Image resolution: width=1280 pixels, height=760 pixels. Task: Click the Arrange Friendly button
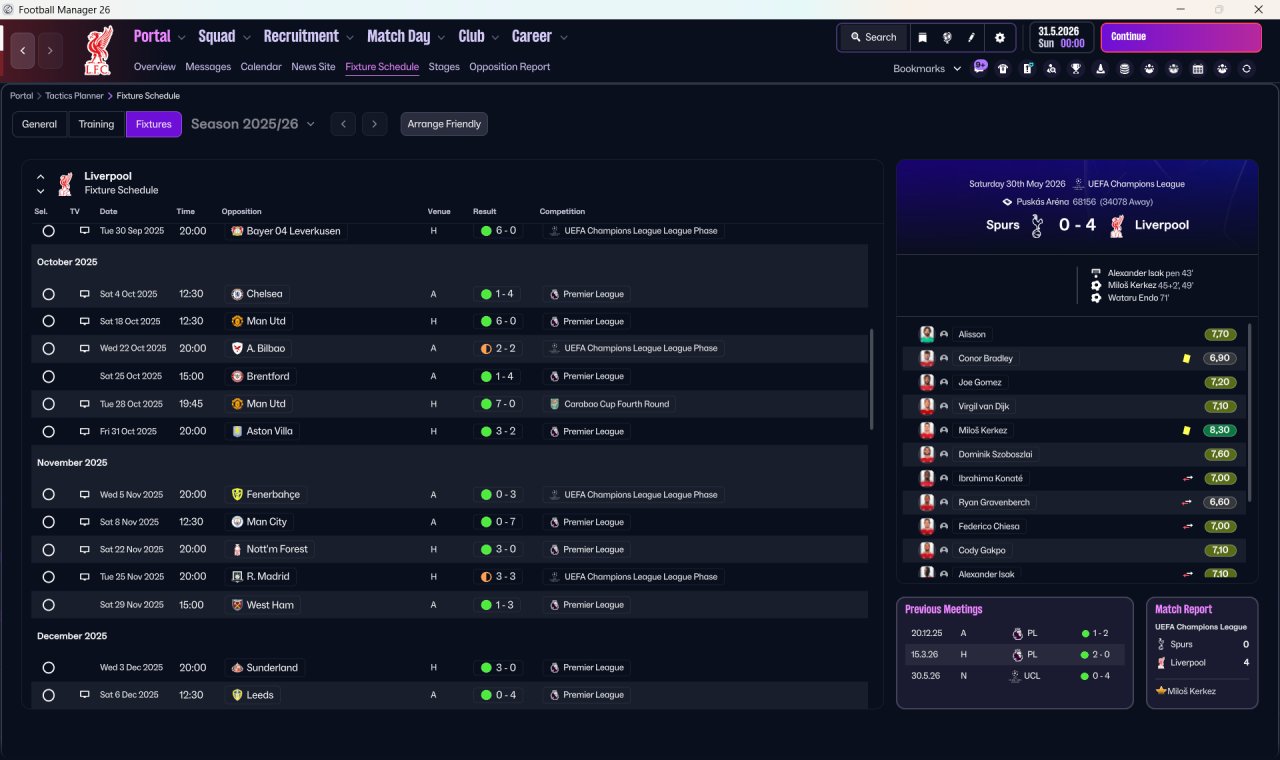pyautogui.click(x=444, y=124)
